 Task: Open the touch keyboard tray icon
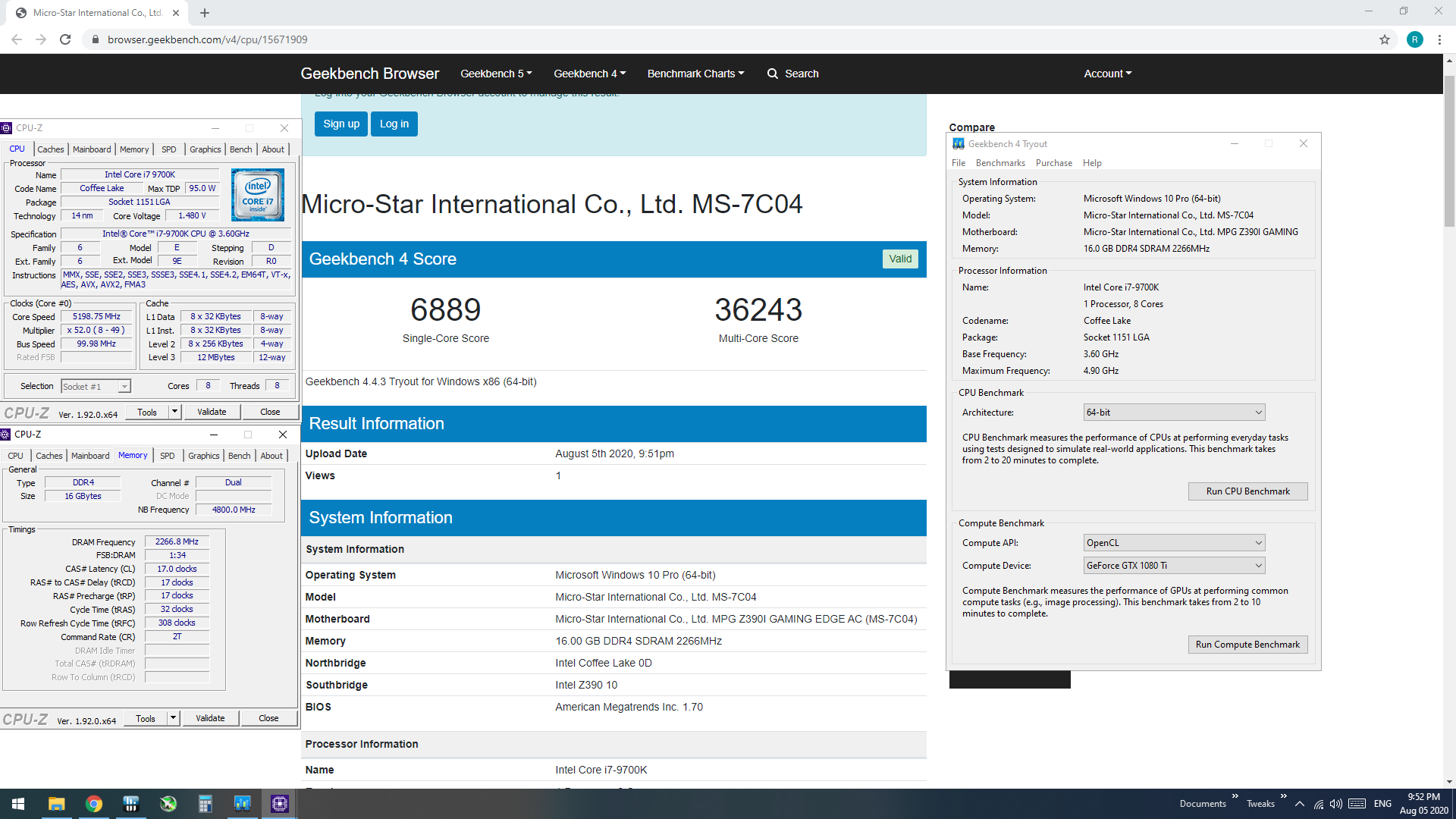1357,804
